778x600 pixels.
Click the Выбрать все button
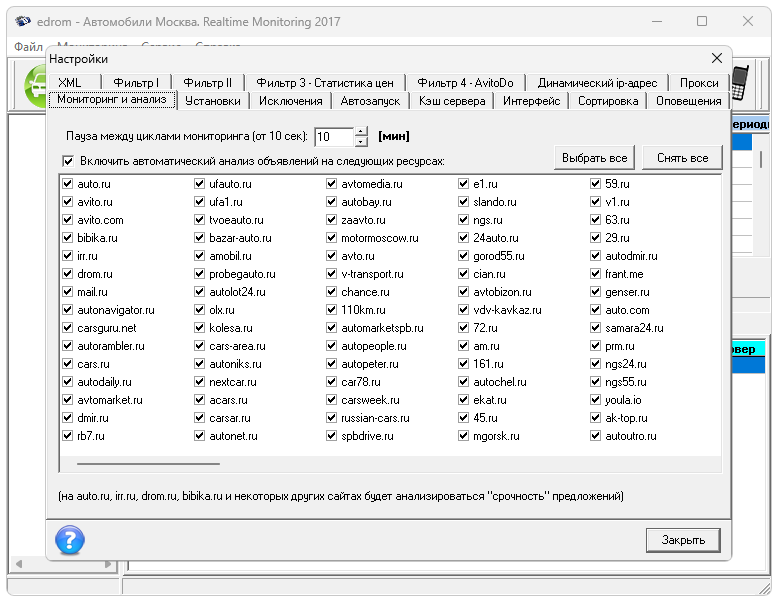click(x=594, y=158)
